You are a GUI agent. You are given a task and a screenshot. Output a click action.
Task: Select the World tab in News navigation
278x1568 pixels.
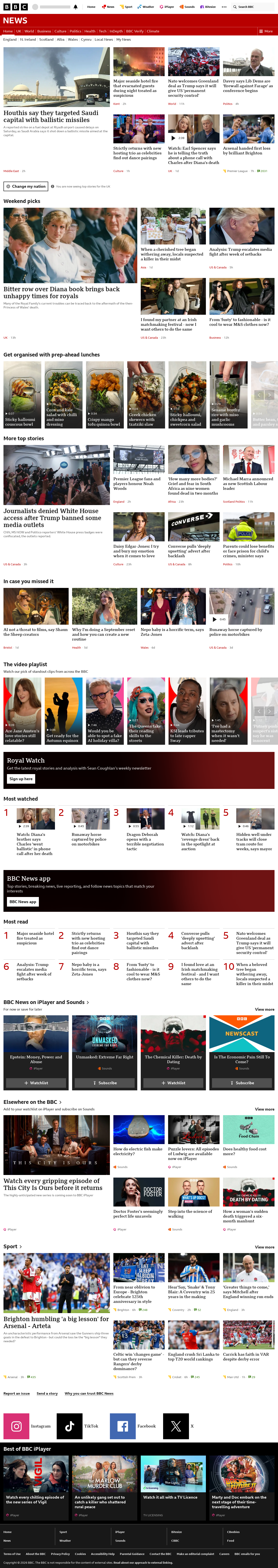click(x=29, y=31)
